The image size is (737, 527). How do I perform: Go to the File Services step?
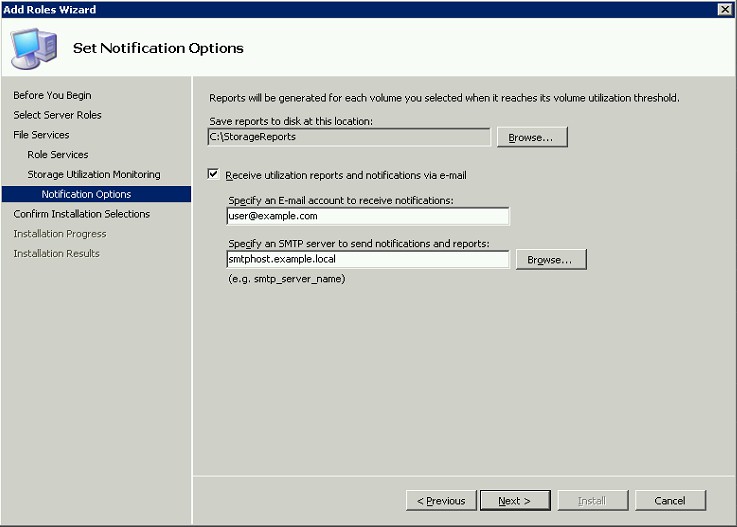coord(41,134)
